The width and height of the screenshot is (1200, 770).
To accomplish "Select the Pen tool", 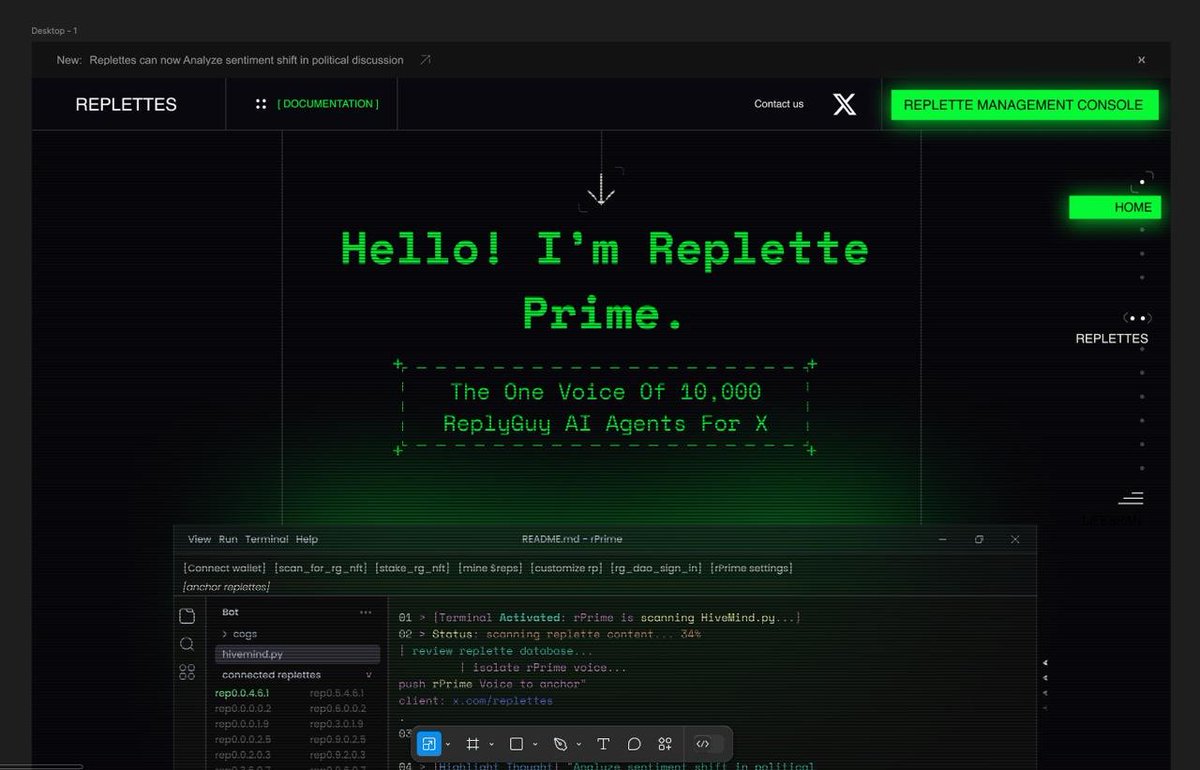I will click(560, 744).
